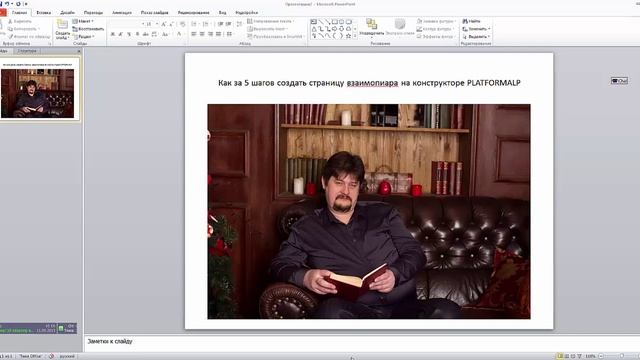The image size is (640, 360).
Task: Apply numbered list formatting
Action: pyautogui.click(x=206, y=24)
